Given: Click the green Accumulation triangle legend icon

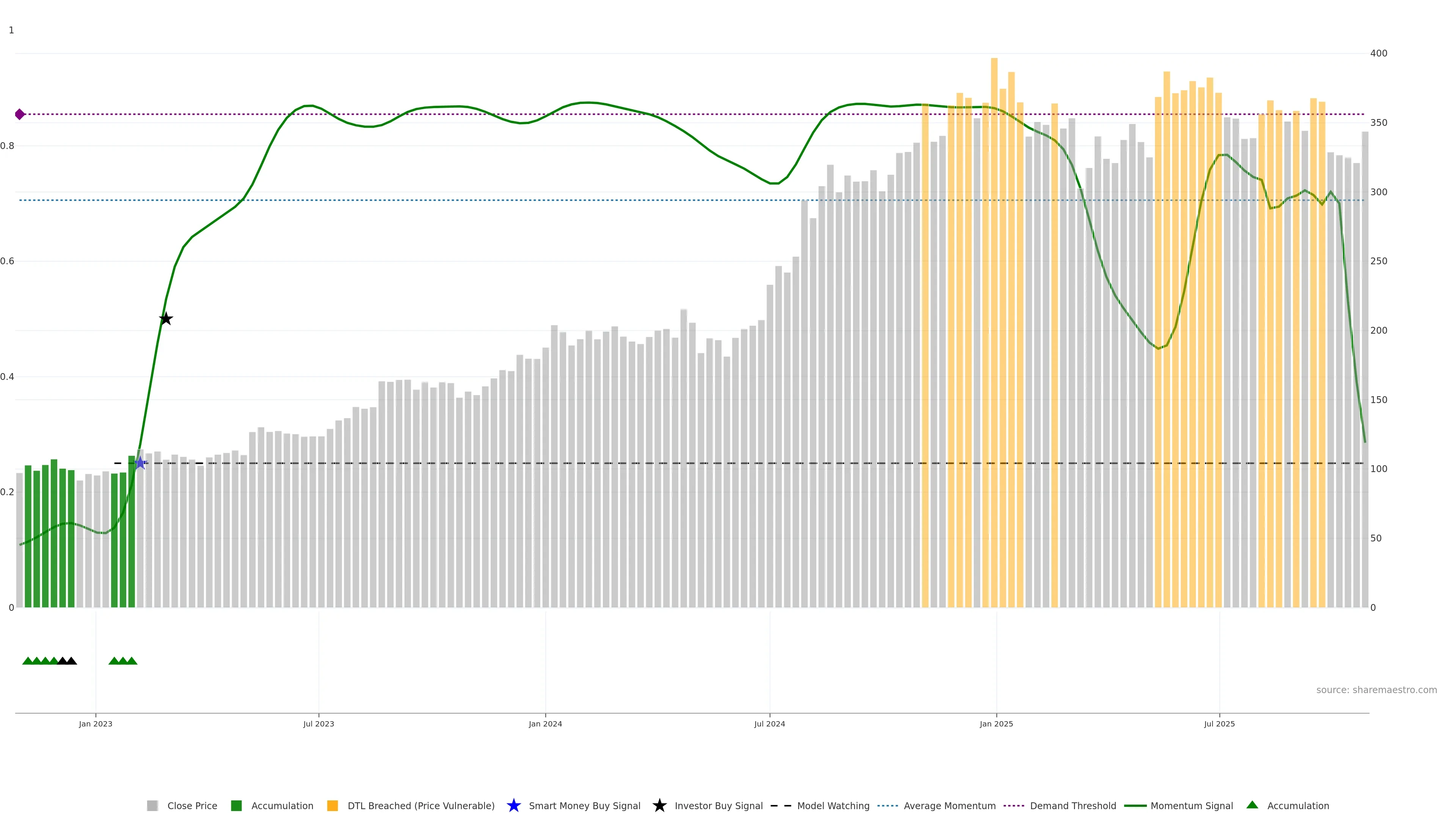Looking at the screenshot, I should (1252, 805).
